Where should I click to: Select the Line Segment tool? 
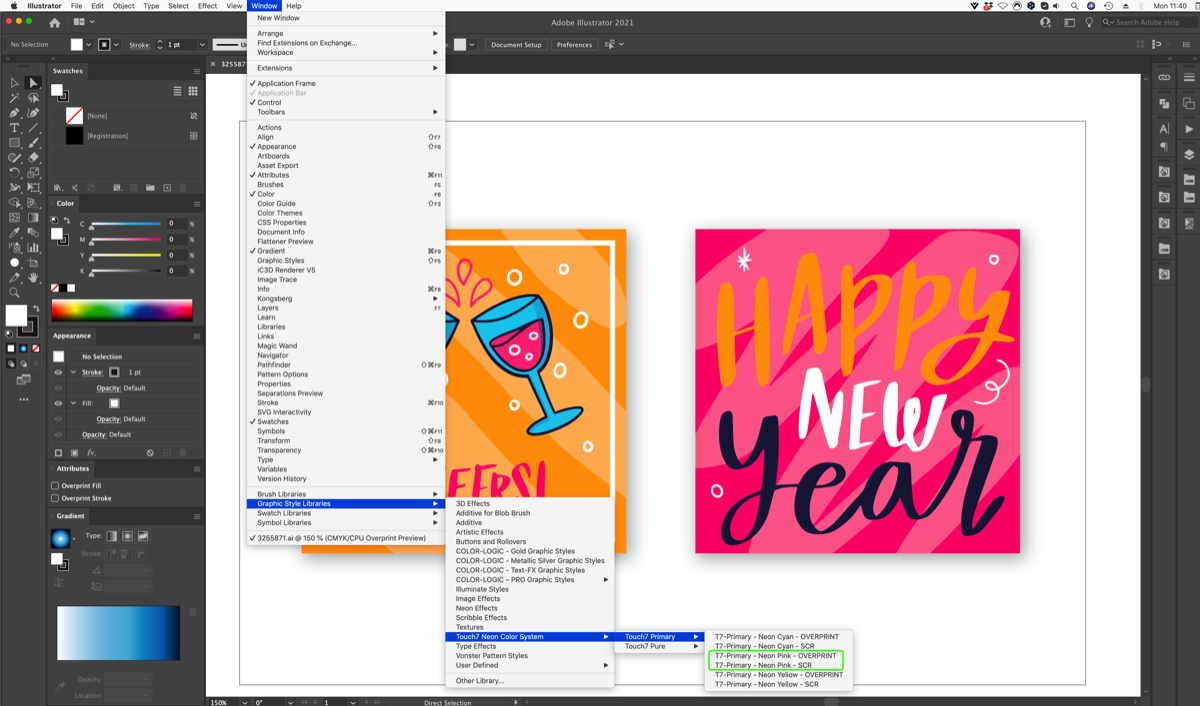point(33,128)
